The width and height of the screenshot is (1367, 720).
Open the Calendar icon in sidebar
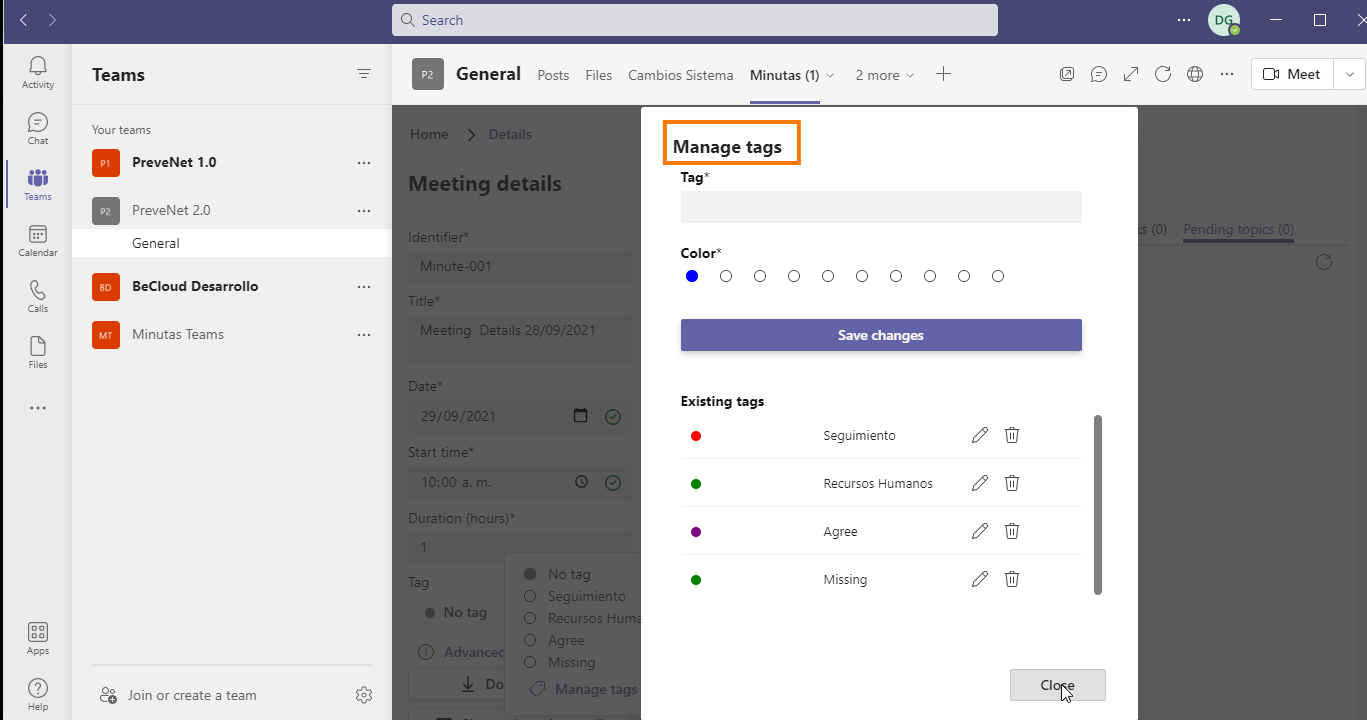tap(38, 234)
